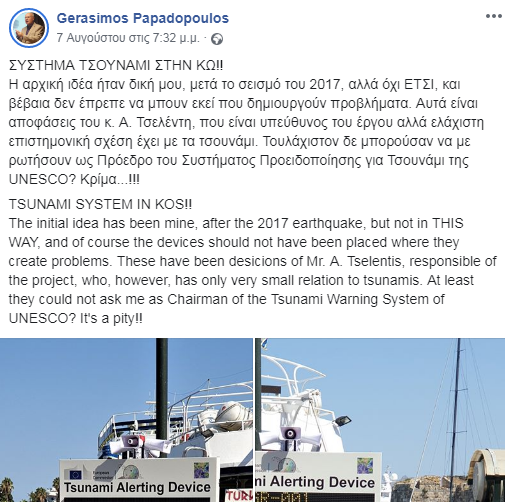The image size is (505, 502).
Task: Click the English heading TSUNAMI SYSTEM IN KOS
Action: coord(100,204)
